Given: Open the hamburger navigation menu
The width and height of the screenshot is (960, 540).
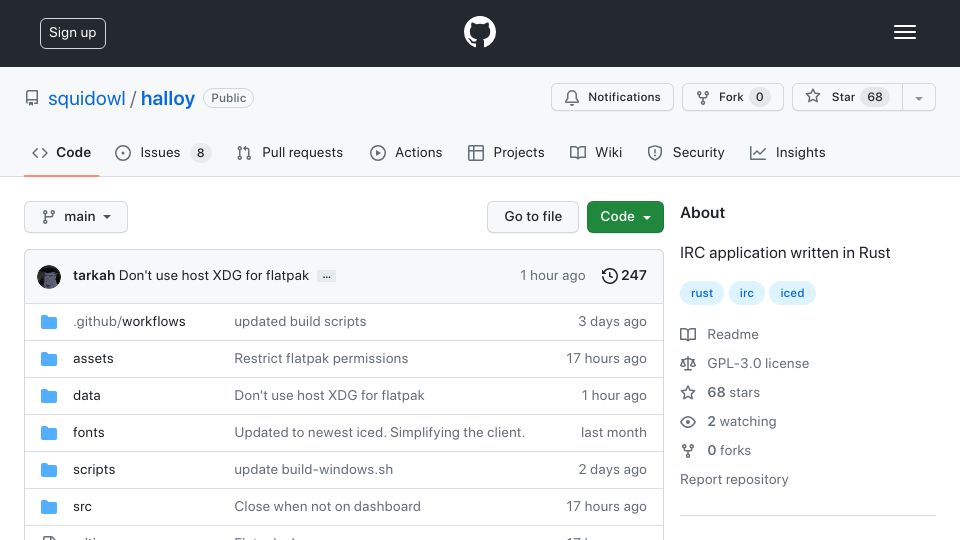Looking at the screenshot, I should [x=904, y=32].
